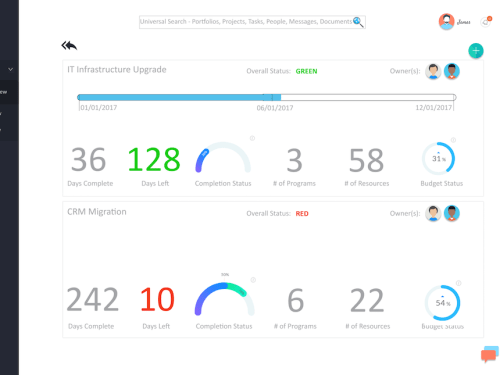Image resolution: width=500 pixels, height=375 pixels.
Task: Click the back double-arrow icon
Action: (x=69, y=46)
